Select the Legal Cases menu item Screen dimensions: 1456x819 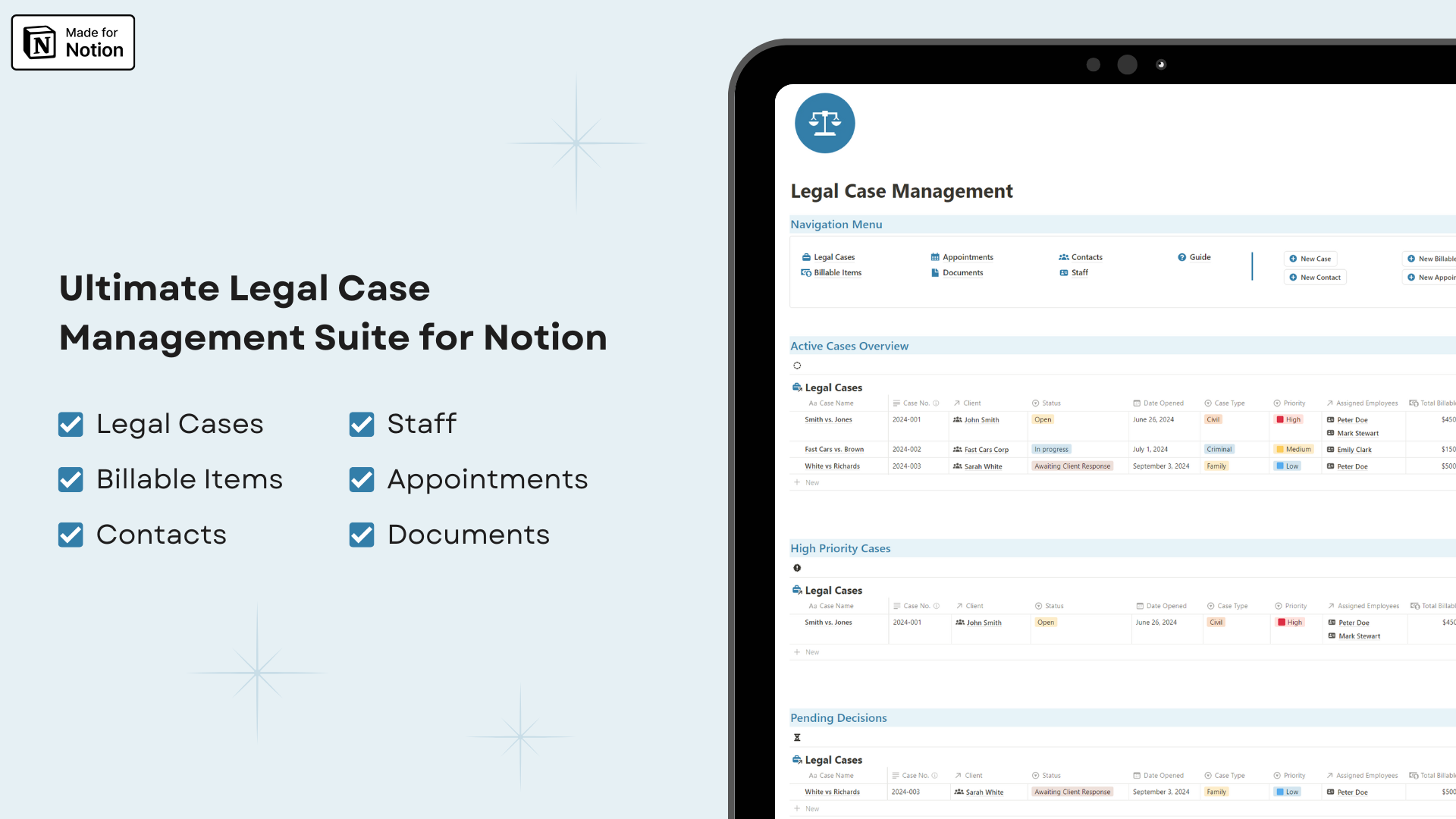(834, 257)
